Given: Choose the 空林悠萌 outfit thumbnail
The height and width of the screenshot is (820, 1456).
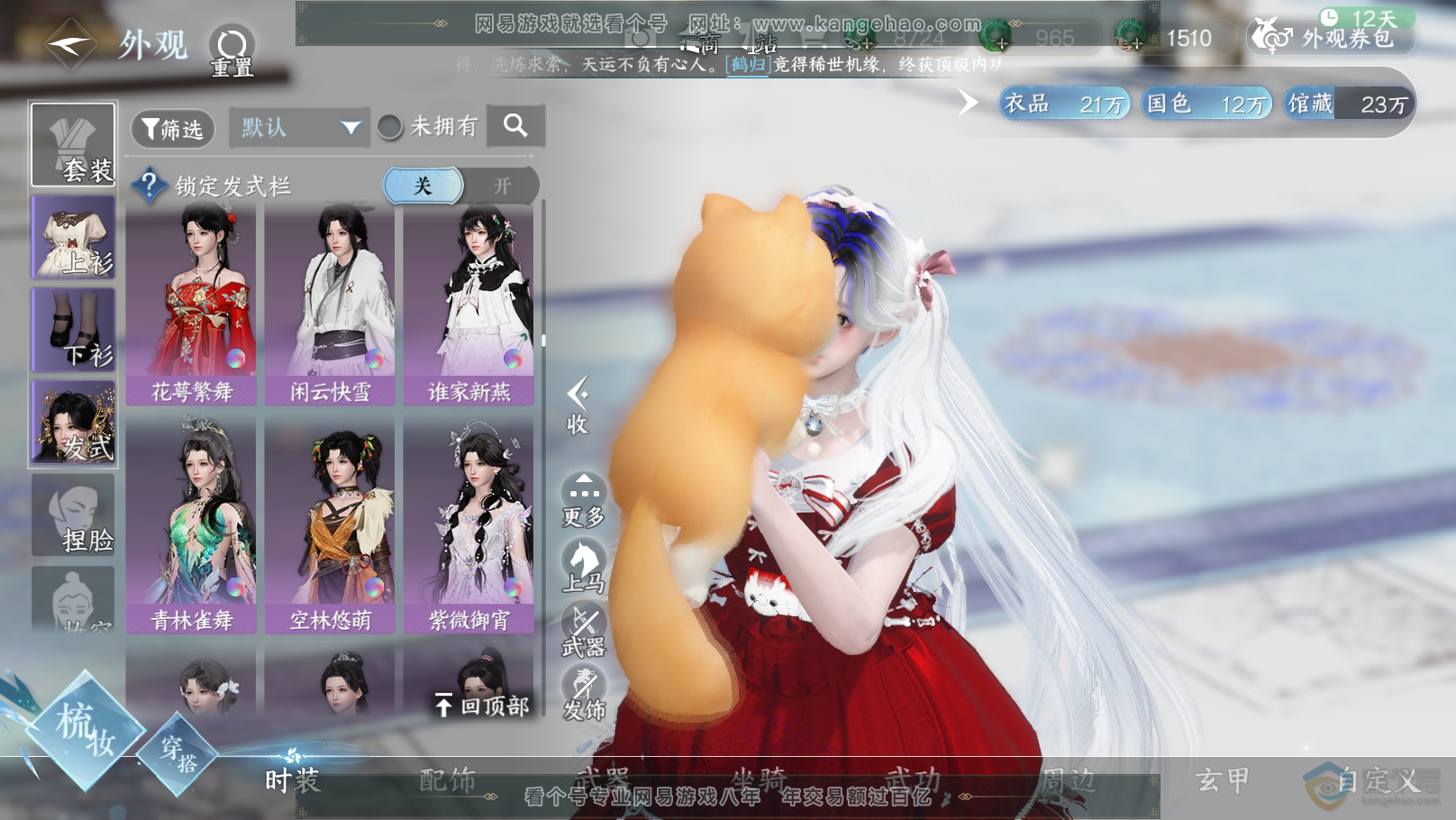Looking at the screenshot, I should click(x=330, y=525).
